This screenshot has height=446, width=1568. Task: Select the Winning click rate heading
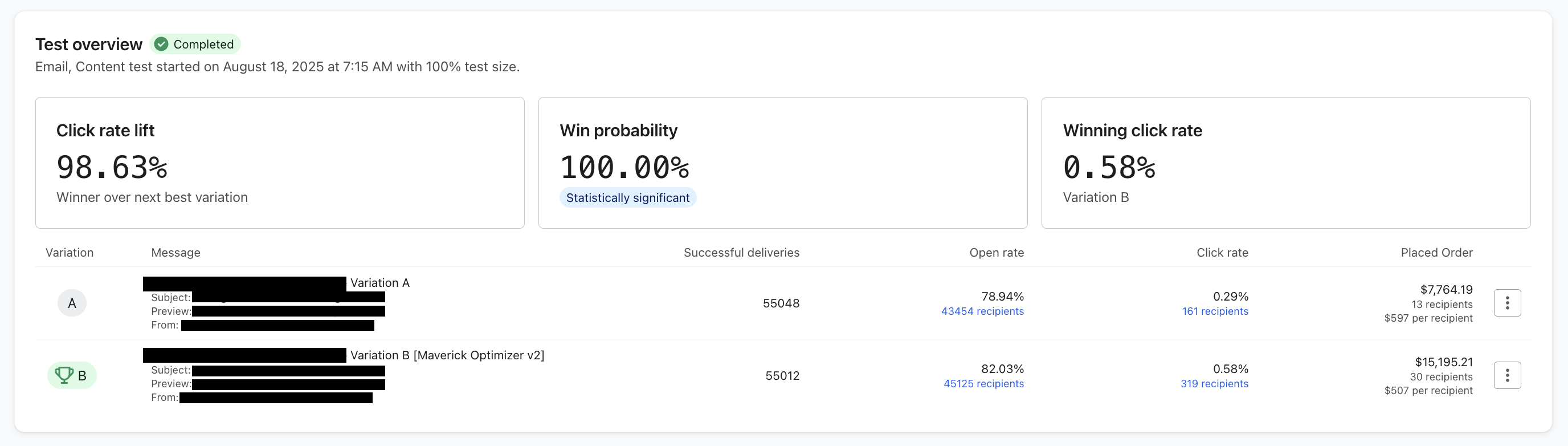click(x=1132, y=131)
